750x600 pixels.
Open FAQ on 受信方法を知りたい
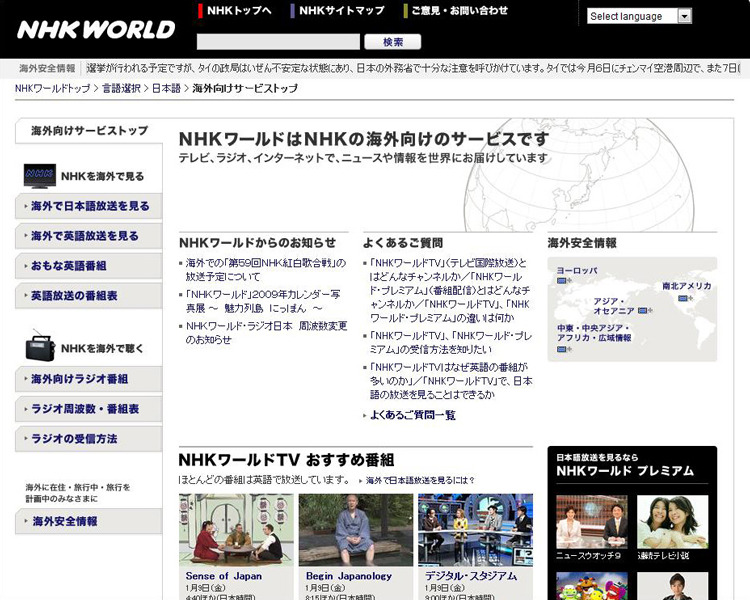pos(451,343)
